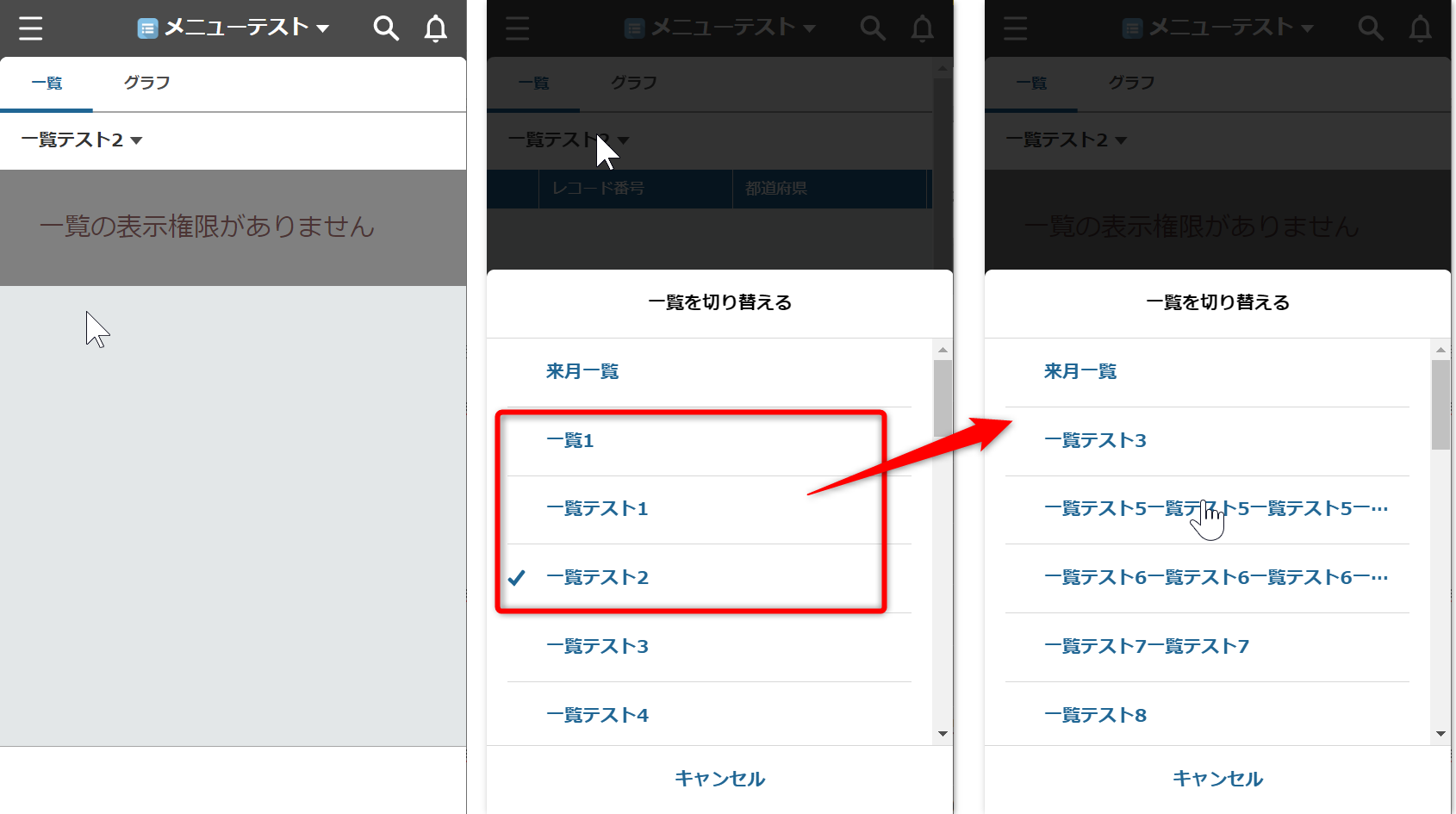1456x814 pixels.
Task: Click scroll-down arrow in right panel list
Action: (x=1440, y=734)
